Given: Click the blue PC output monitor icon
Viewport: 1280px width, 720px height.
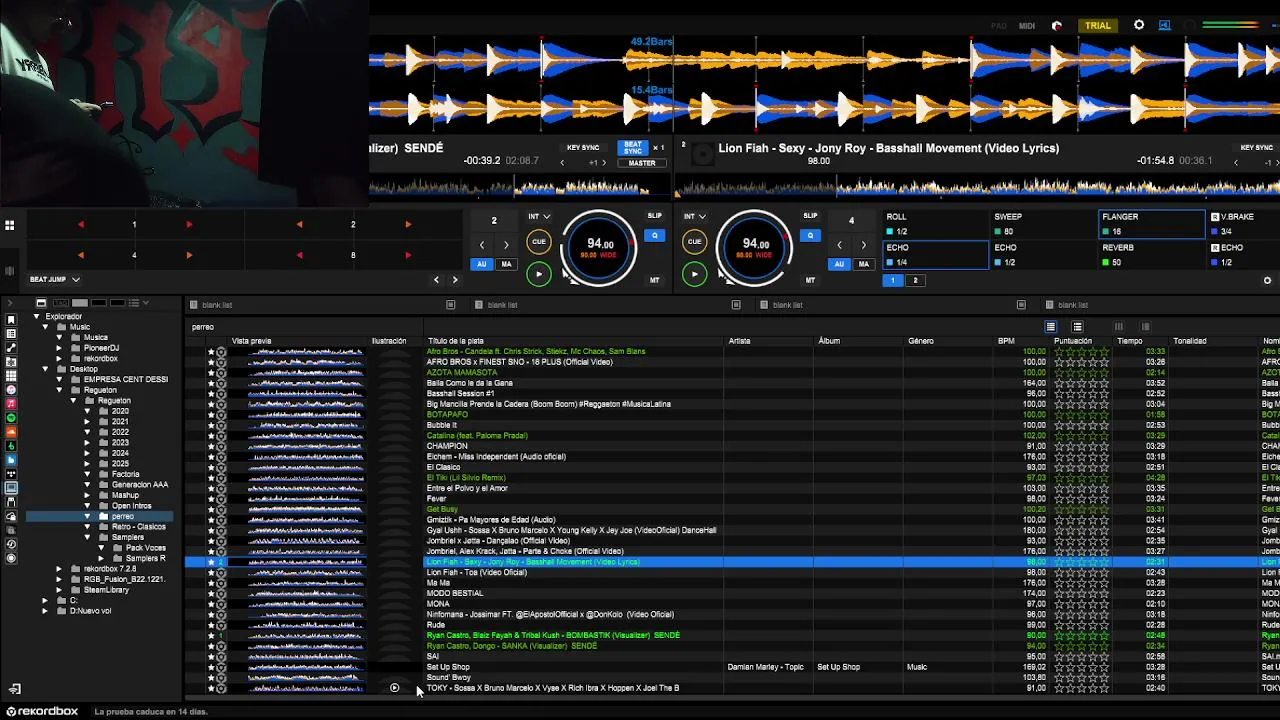Looking at the screenshot, I should tap(1165, 25).
